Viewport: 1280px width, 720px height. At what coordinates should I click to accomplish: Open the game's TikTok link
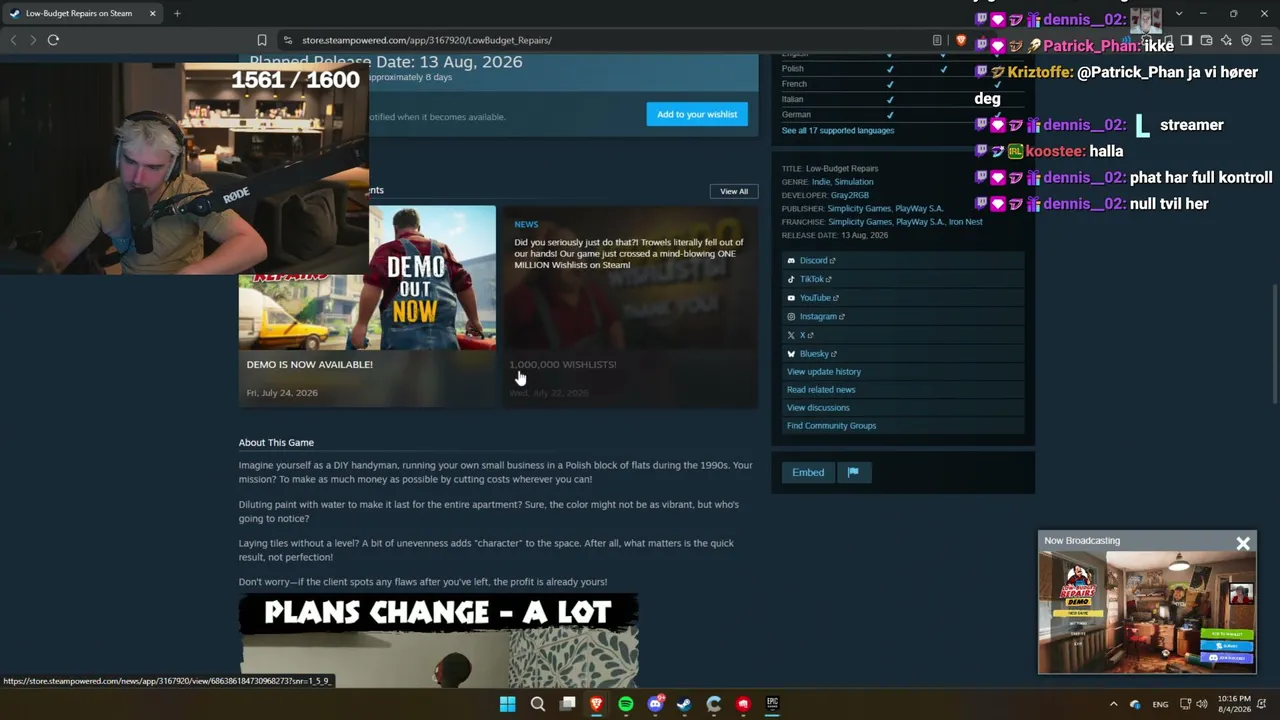click(x=812, y=279)
